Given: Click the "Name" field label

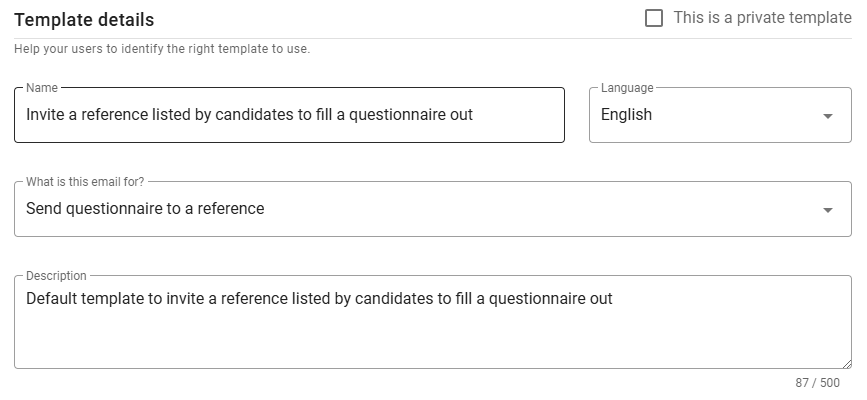Looking at the screenshot, I should (x=42, y=88).
